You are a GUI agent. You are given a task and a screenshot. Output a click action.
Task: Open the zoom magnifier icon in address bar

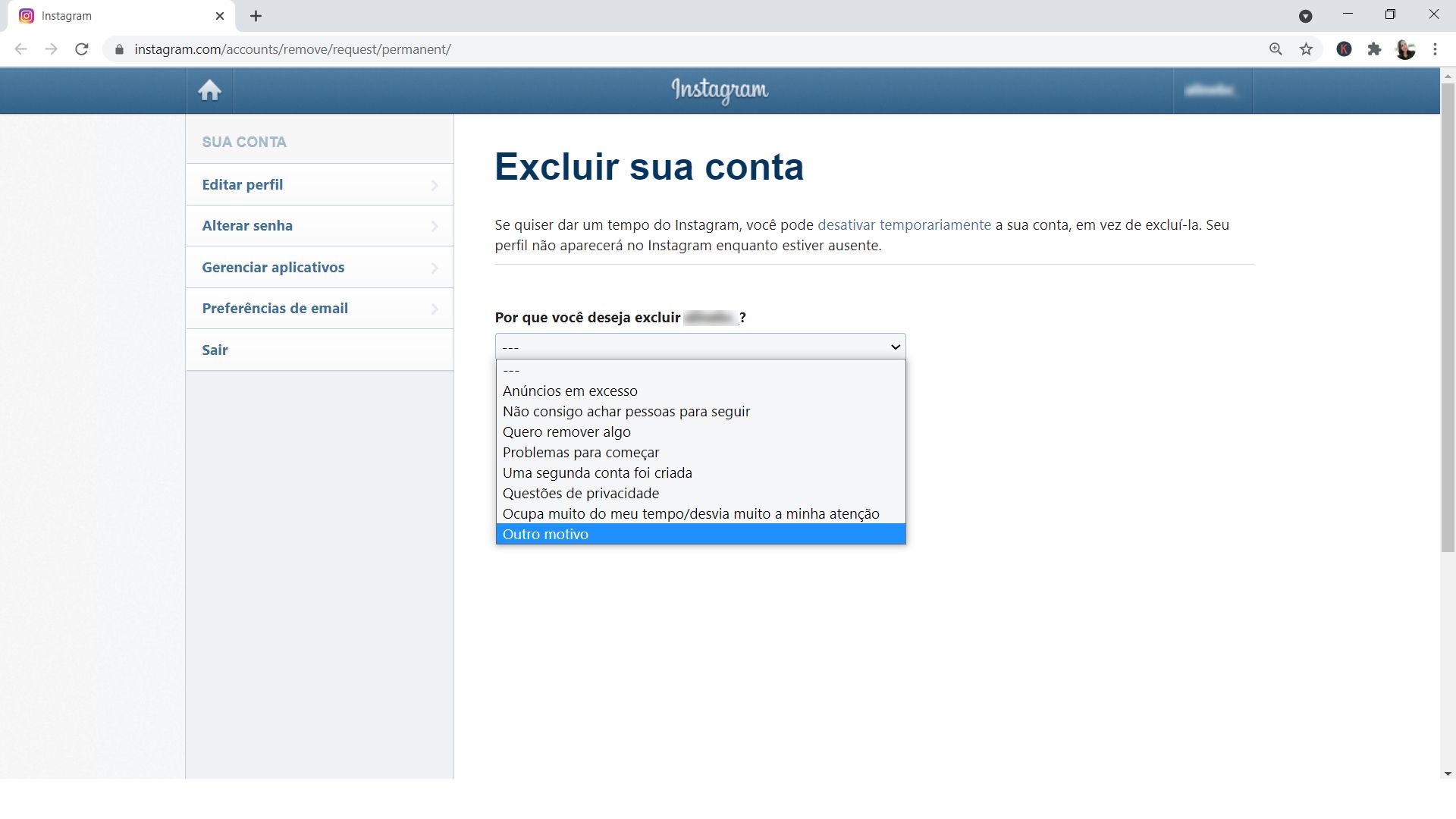pyautogui.click(x=1276, y=49)
